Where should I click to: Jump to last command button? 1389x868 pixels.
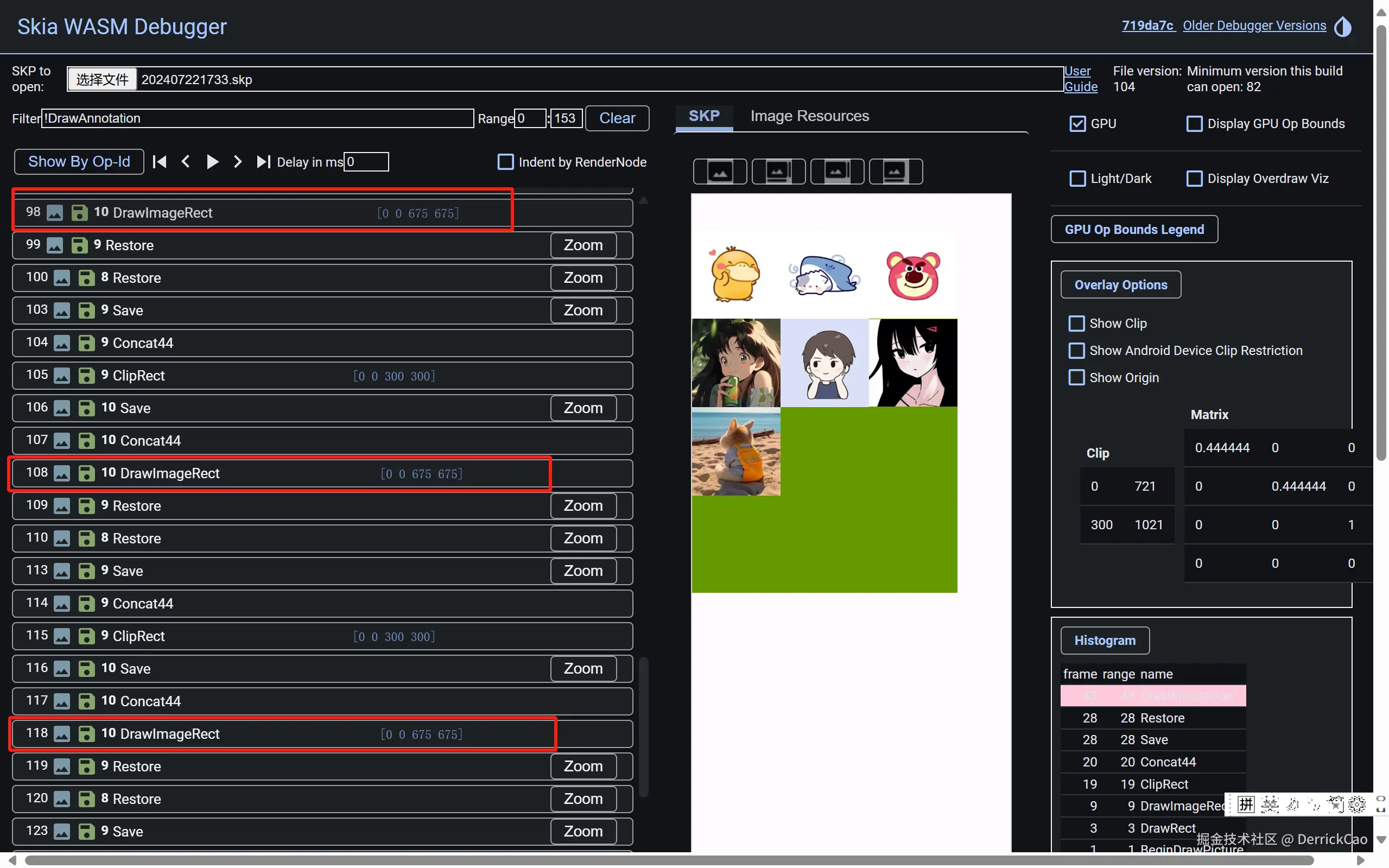pyautogui.click(x=263, y=162)
